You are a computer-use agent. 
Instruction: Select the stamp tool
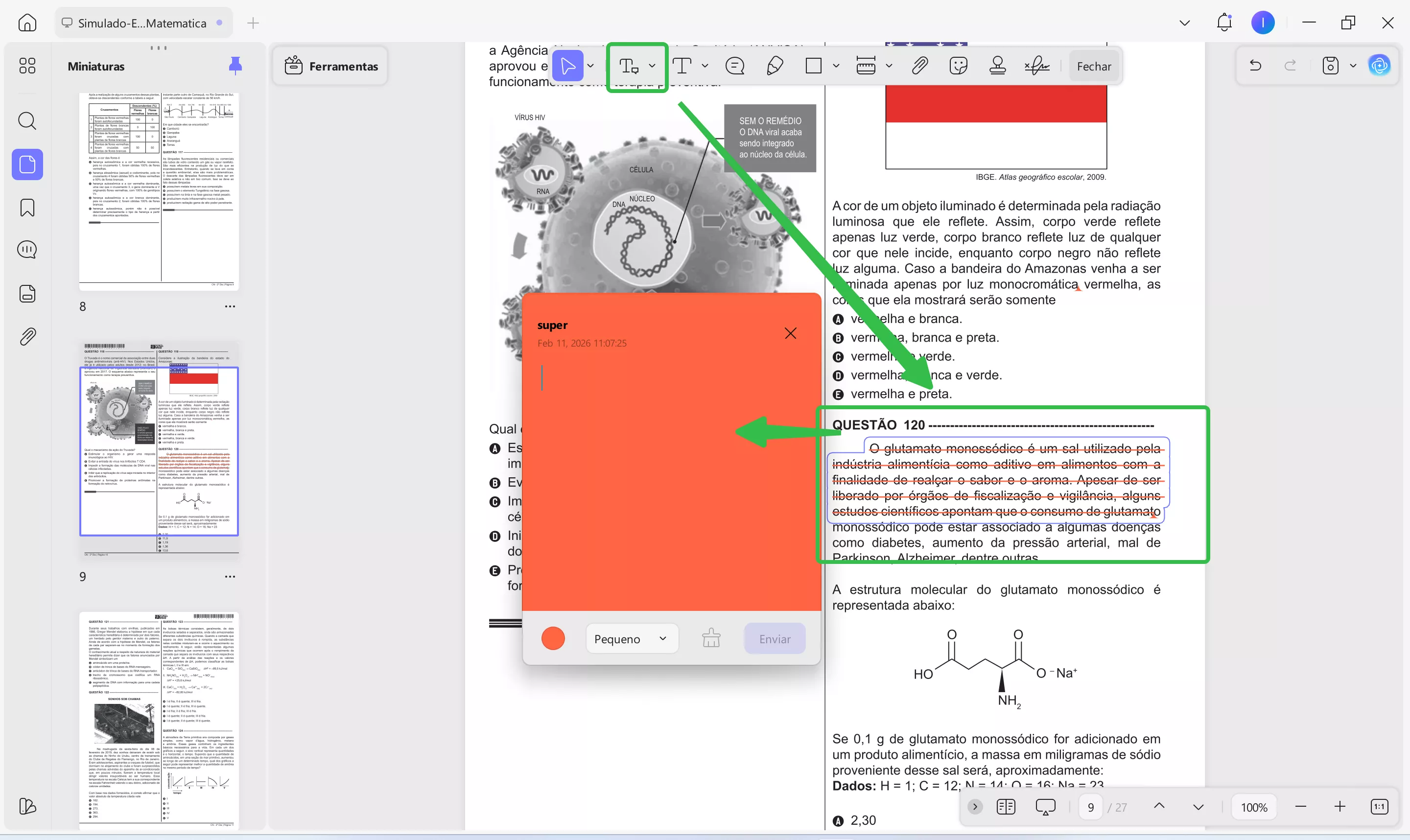click(997, 66)
